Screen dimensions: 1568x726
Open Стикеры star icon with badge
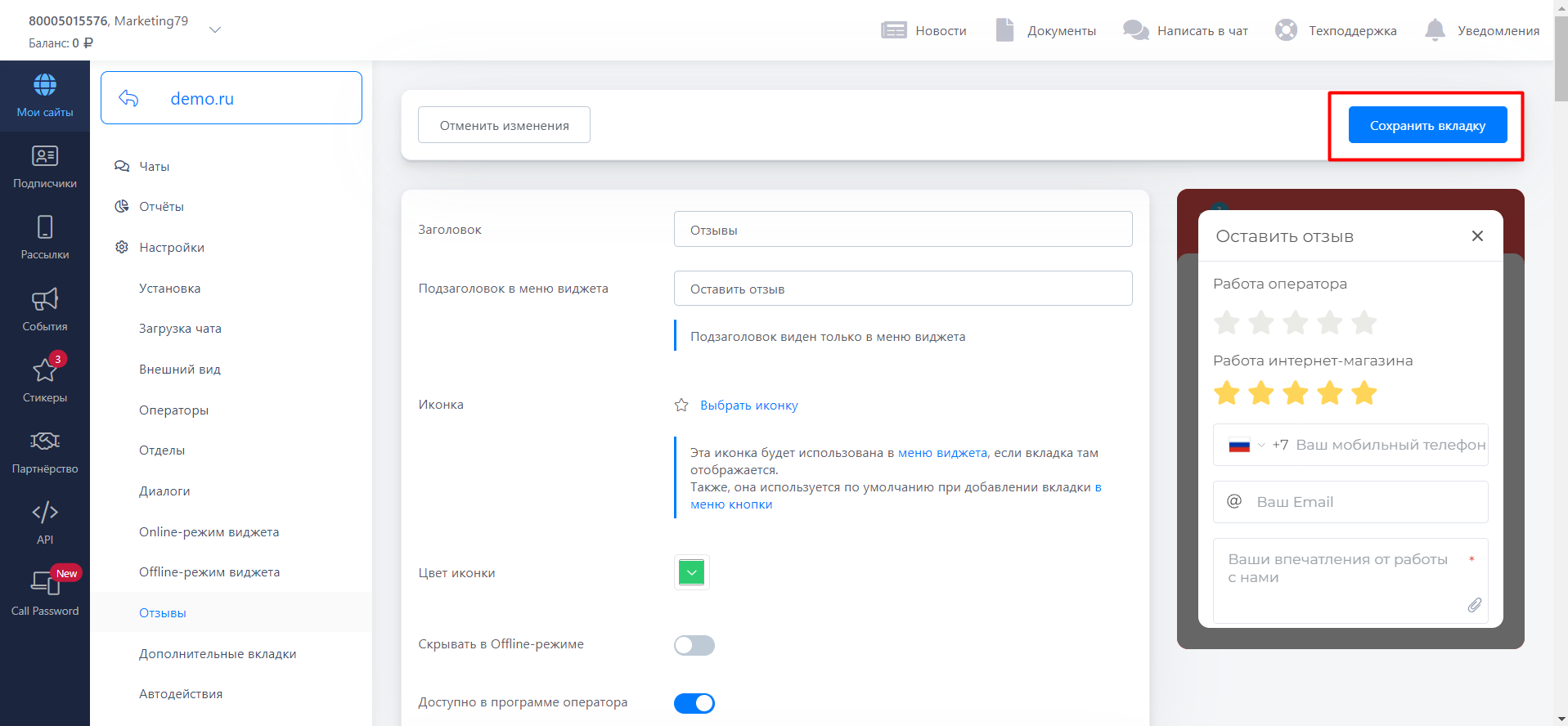44,370
